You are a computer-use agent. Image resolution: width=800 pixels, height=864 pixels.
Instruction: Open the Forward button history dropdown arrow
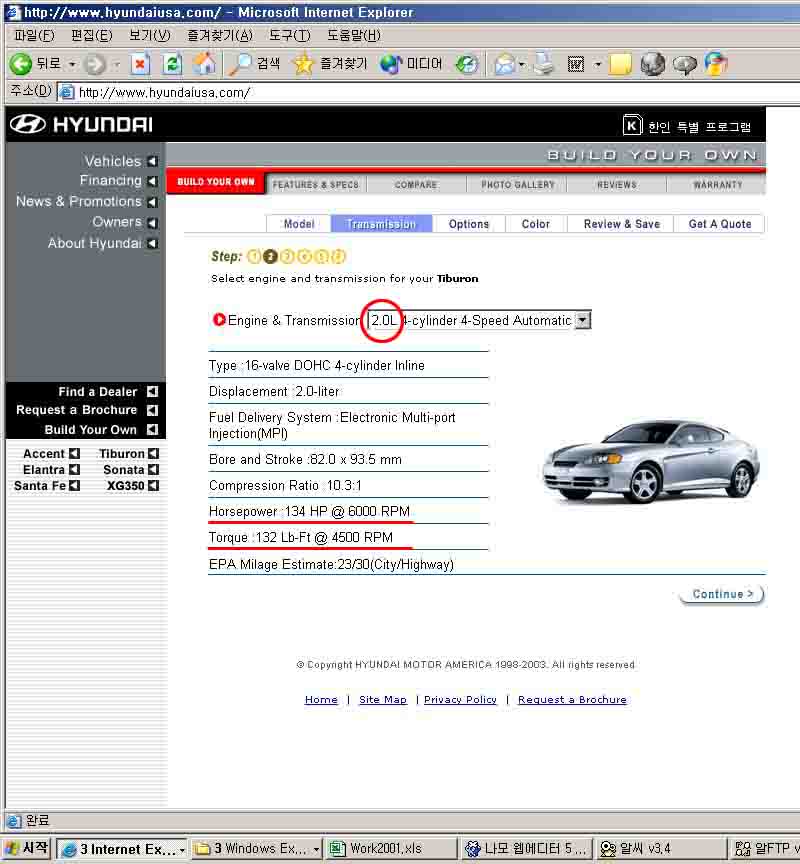click(x=116, y=64)
